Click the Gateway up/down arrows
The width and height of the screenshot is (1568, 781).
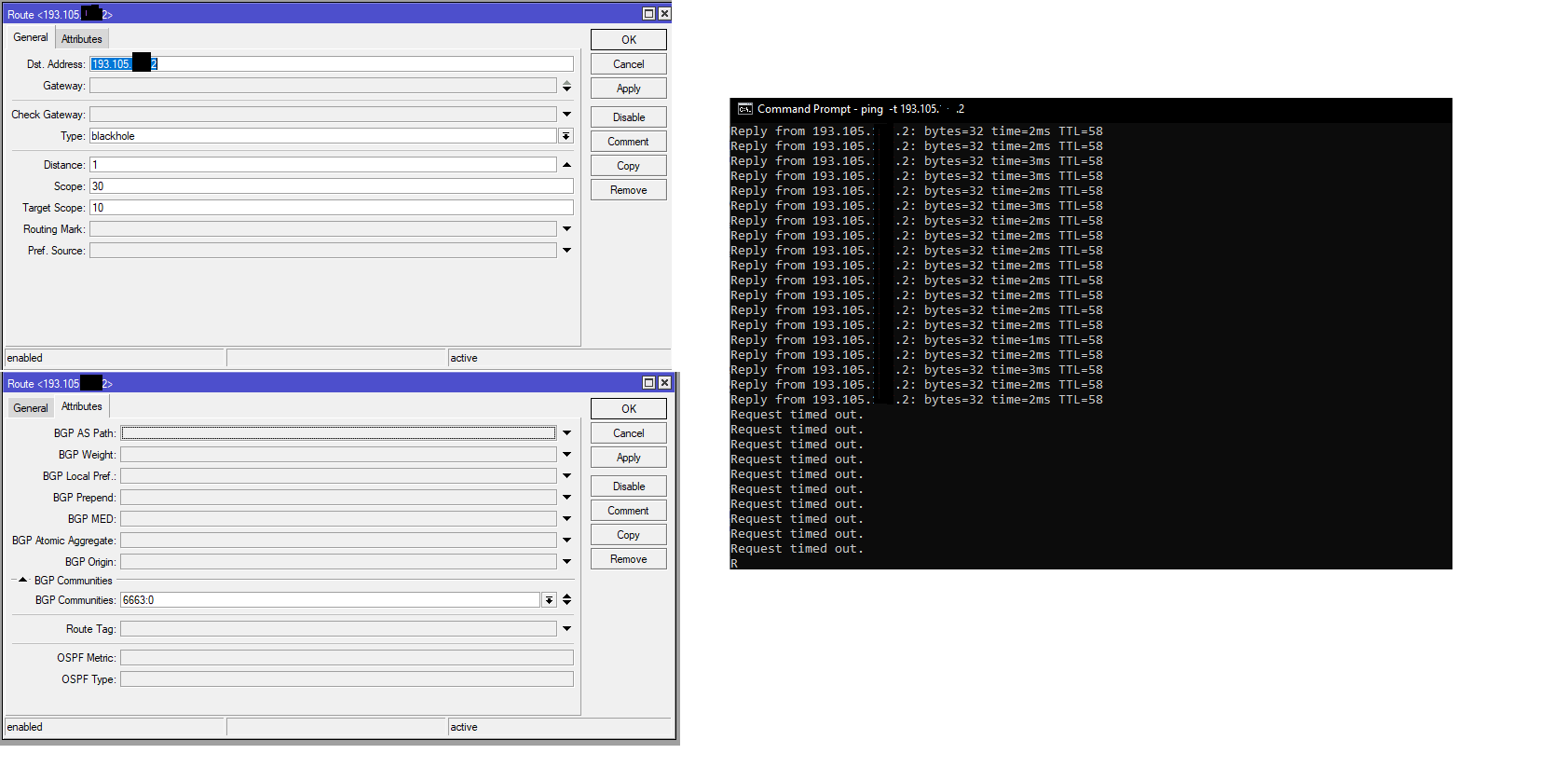pos(566,86)
